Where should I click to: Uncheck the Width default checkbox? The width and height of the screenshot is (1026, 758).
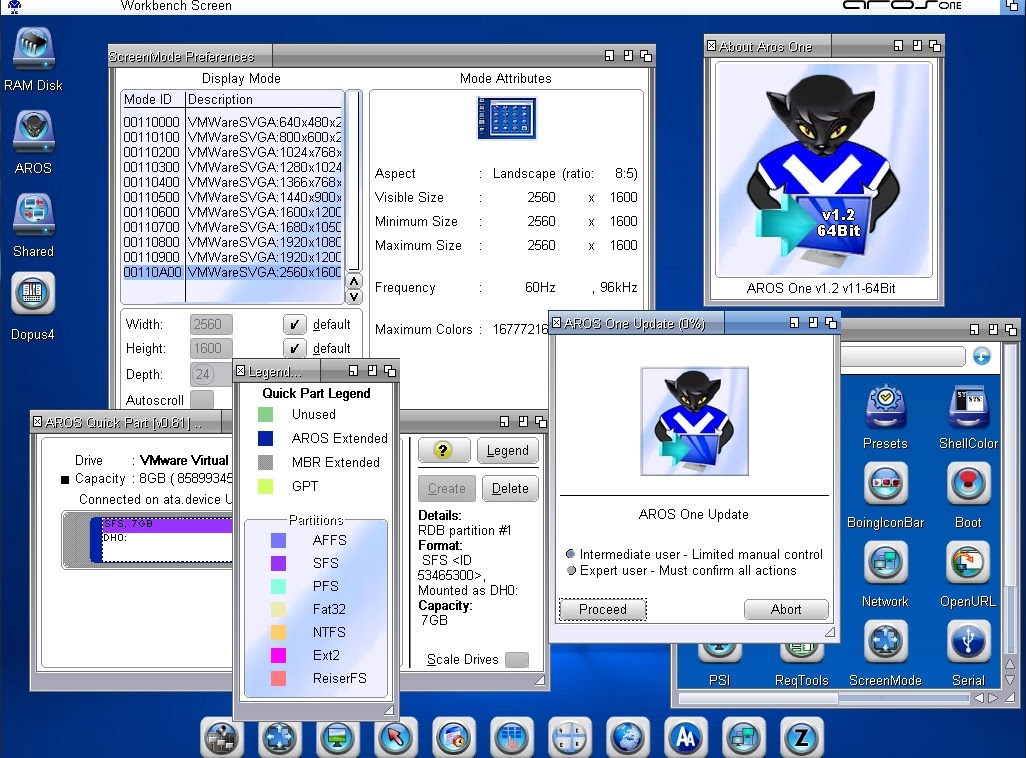pos(294,324)
